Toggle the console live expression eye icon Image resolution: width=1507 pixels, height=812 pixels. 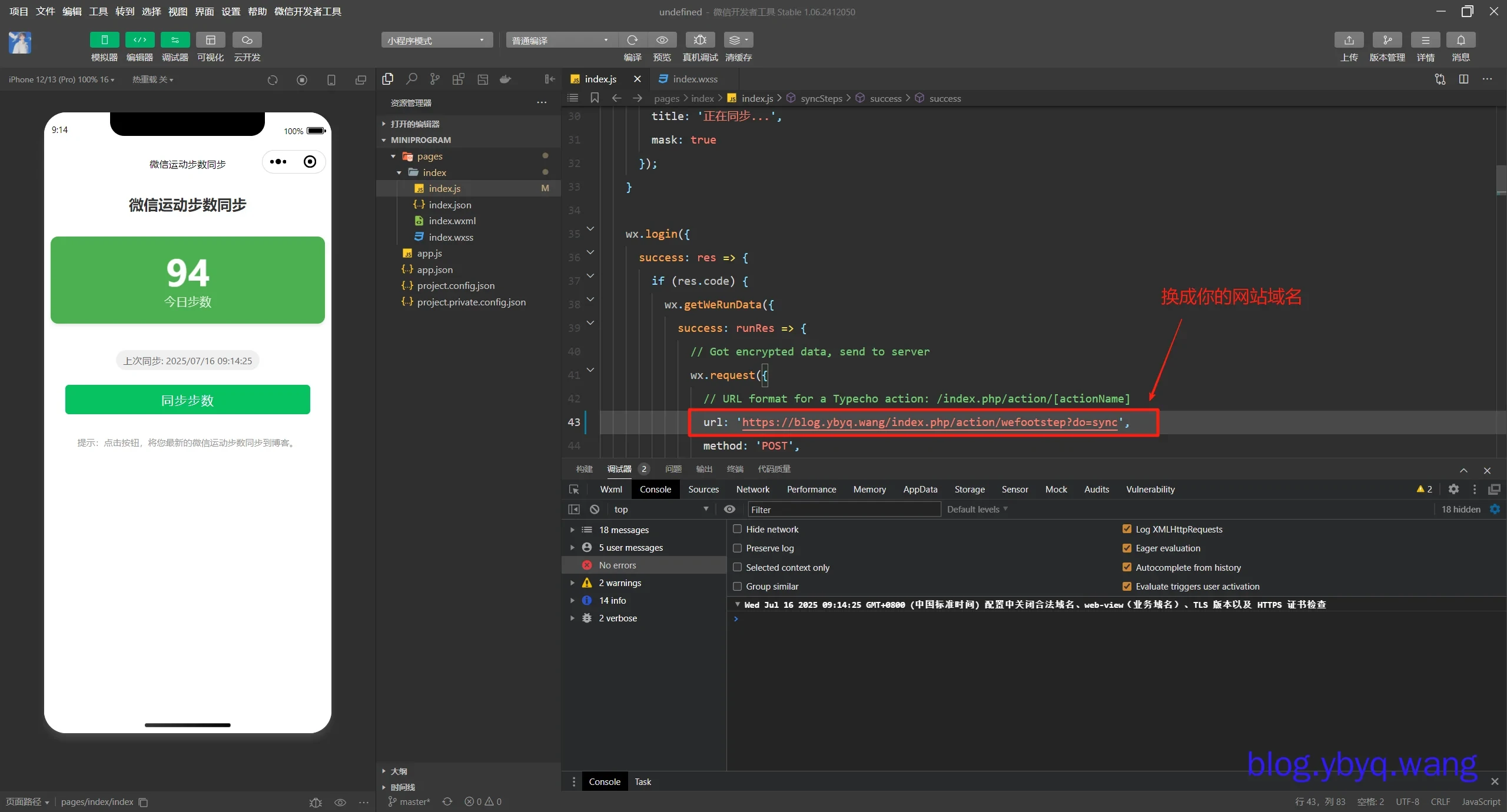point(729,509)
